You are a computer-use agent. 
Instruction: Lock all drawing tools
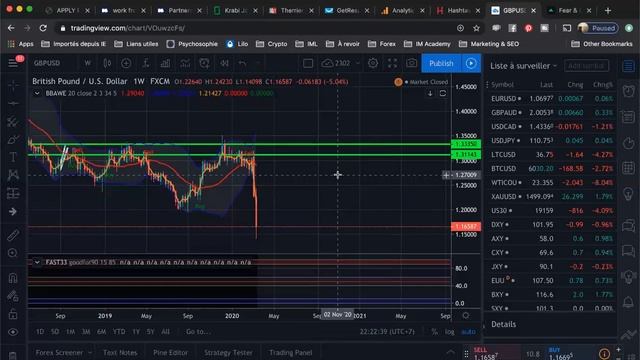(x=13, y=314)
